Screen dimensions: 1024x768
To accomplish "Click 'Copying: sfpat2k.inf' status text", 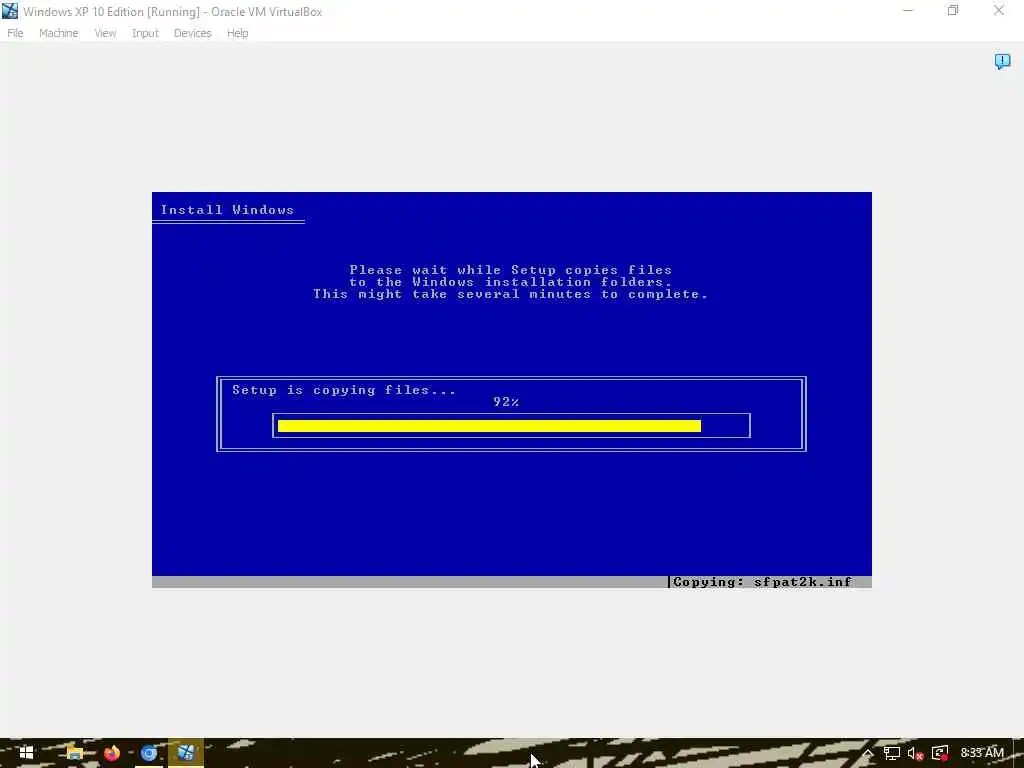I will 762,582.
